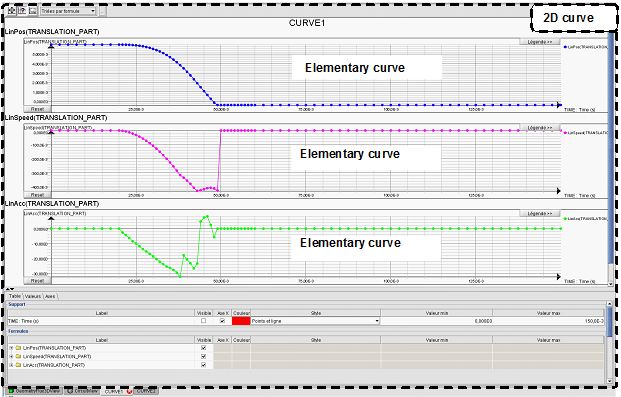Click the small button right of the toolbar dropdown

(x=102, y=11)
